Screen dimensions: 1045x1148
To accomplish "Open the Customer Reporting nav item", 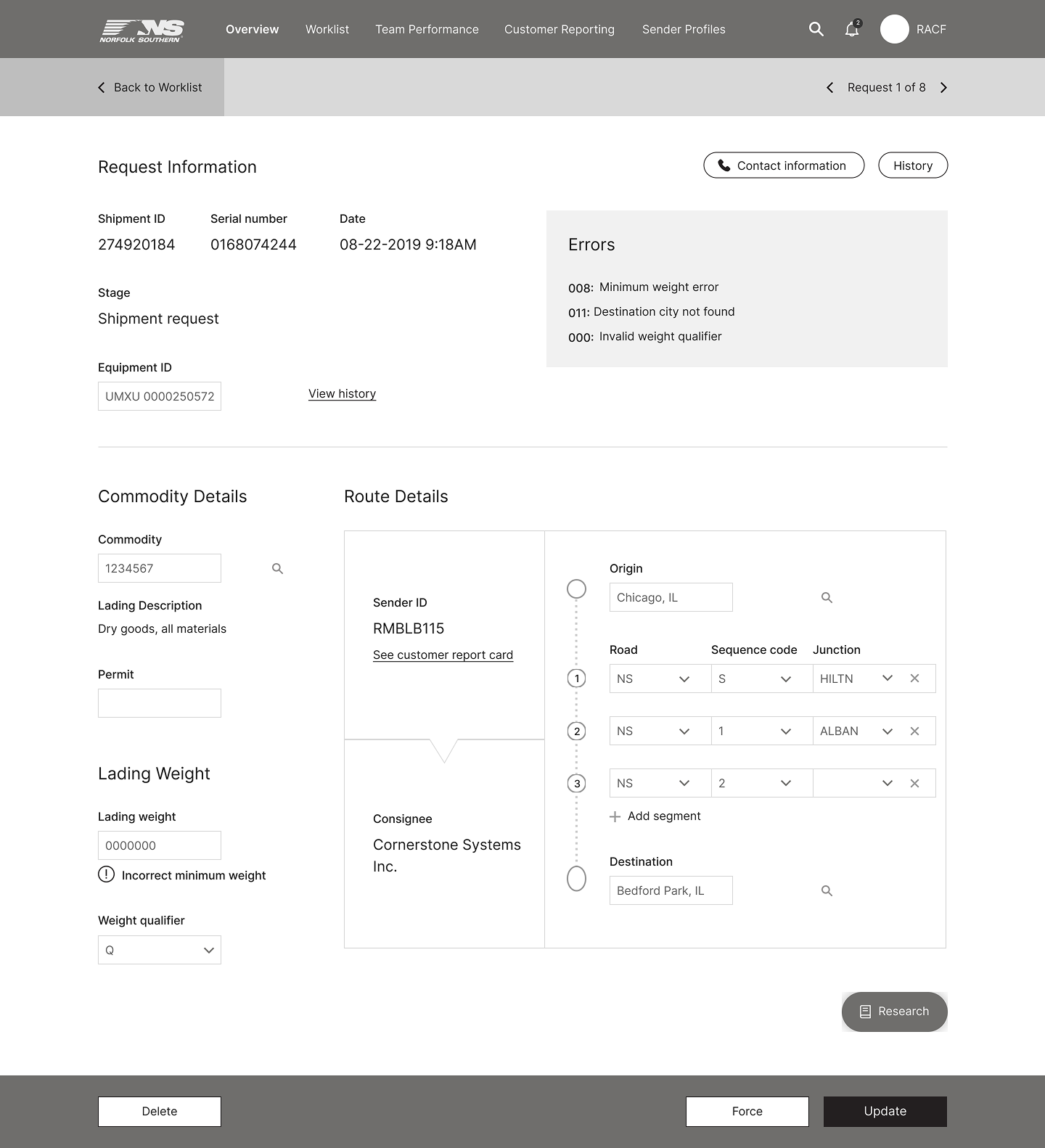I will [x=560, y=29].
